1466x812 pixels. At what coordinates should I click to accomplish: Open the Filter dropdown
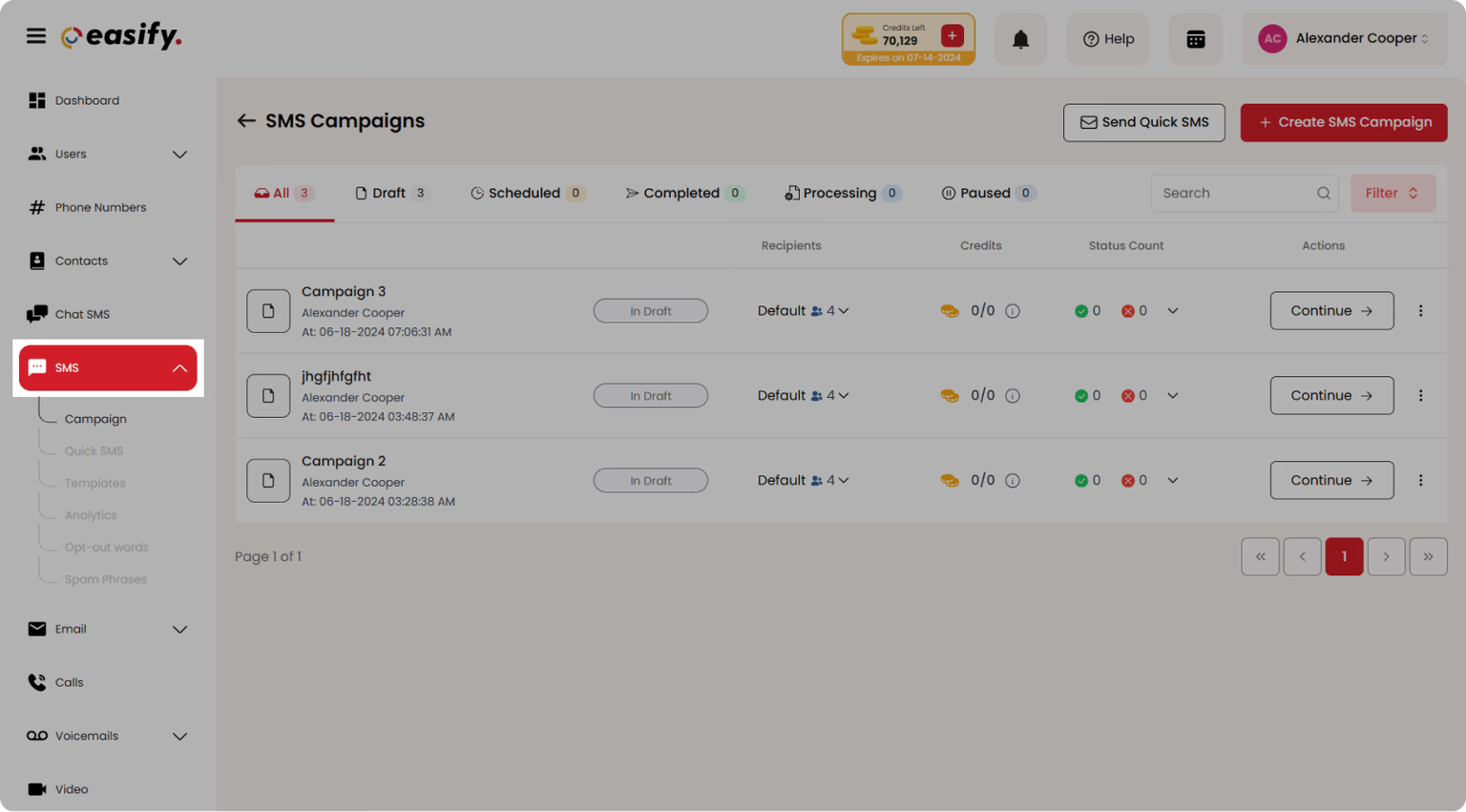click(1393, 193)
